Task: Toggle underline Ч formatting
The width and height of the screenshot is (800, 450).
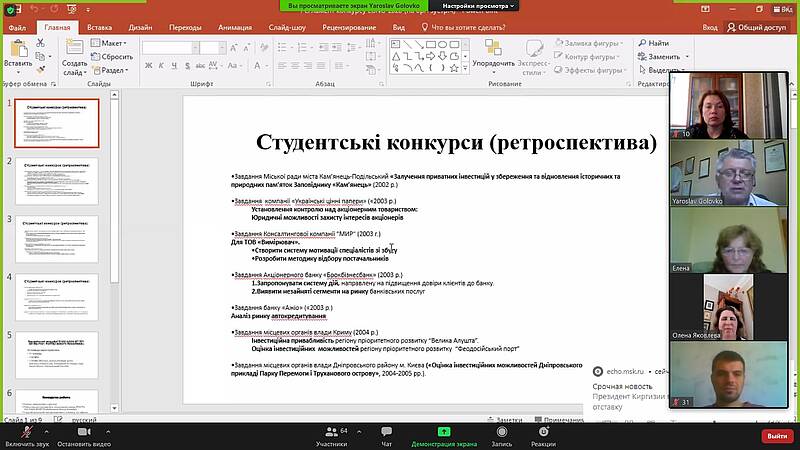Action: [x=174, y=65]
